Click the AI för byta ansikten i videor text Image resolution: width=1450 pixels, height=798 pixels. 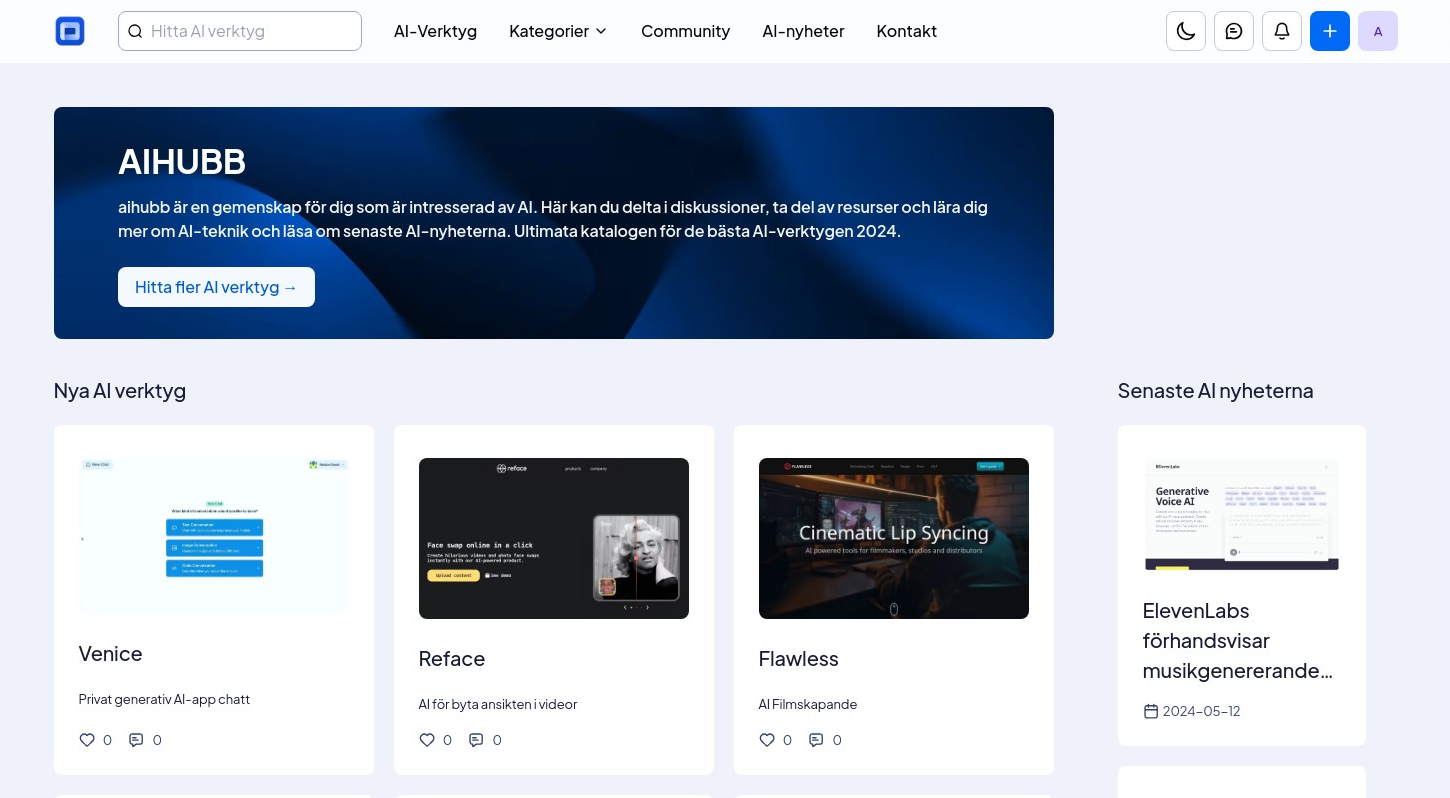coord(498,704)
